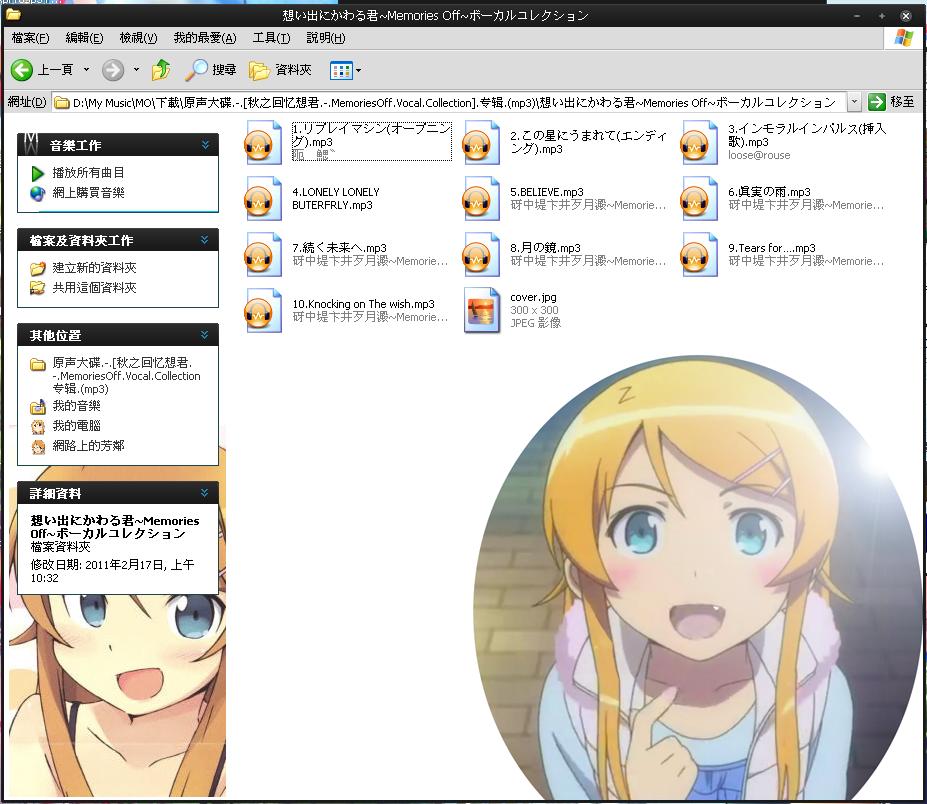Open the 工具(T) menu
The image size is (927, 804).
(x=271, y=38)
